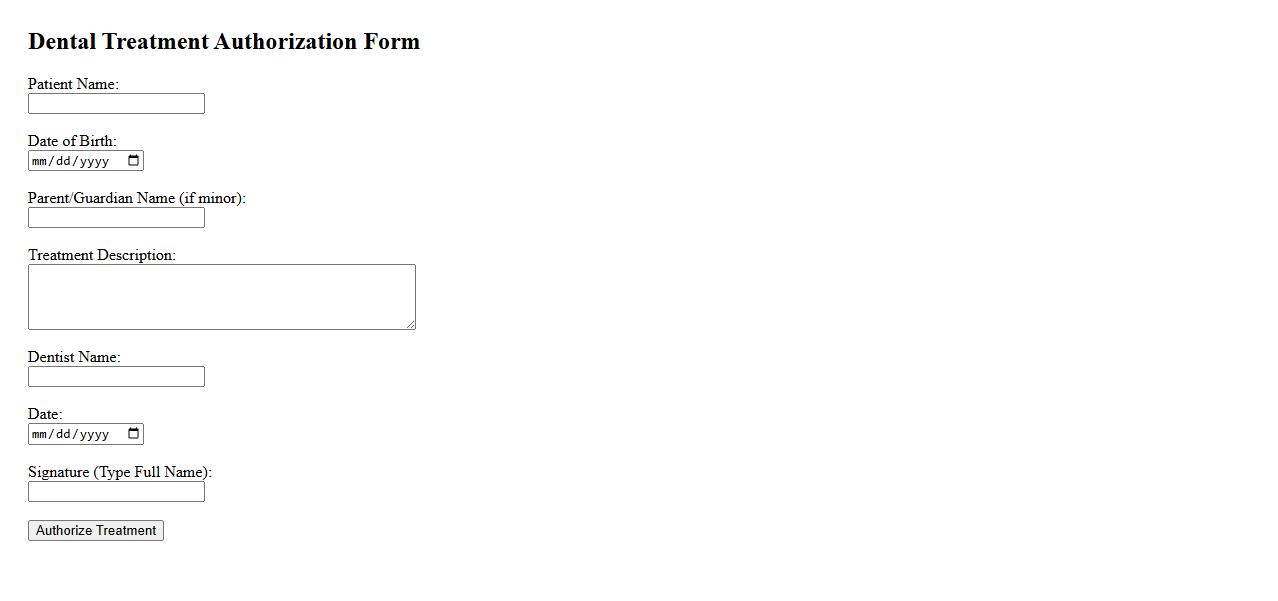Click inside the Treatment Description textarea
This screenshot has height=601, width=1278.
(221, 297)
